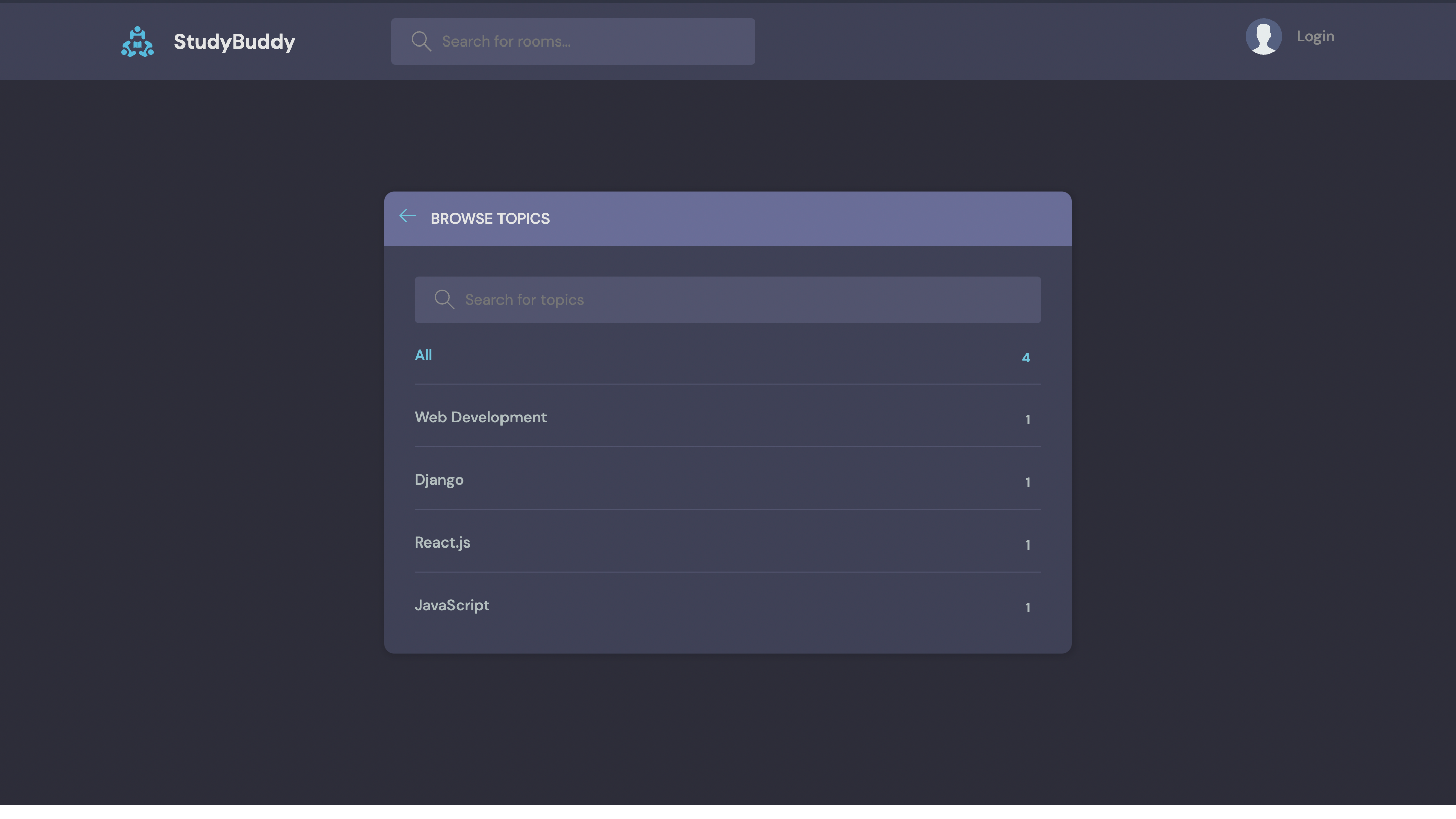This screenshot has height=819, width=1456.
Task: Select the All topics filter
Action: [x=423, y=355]
